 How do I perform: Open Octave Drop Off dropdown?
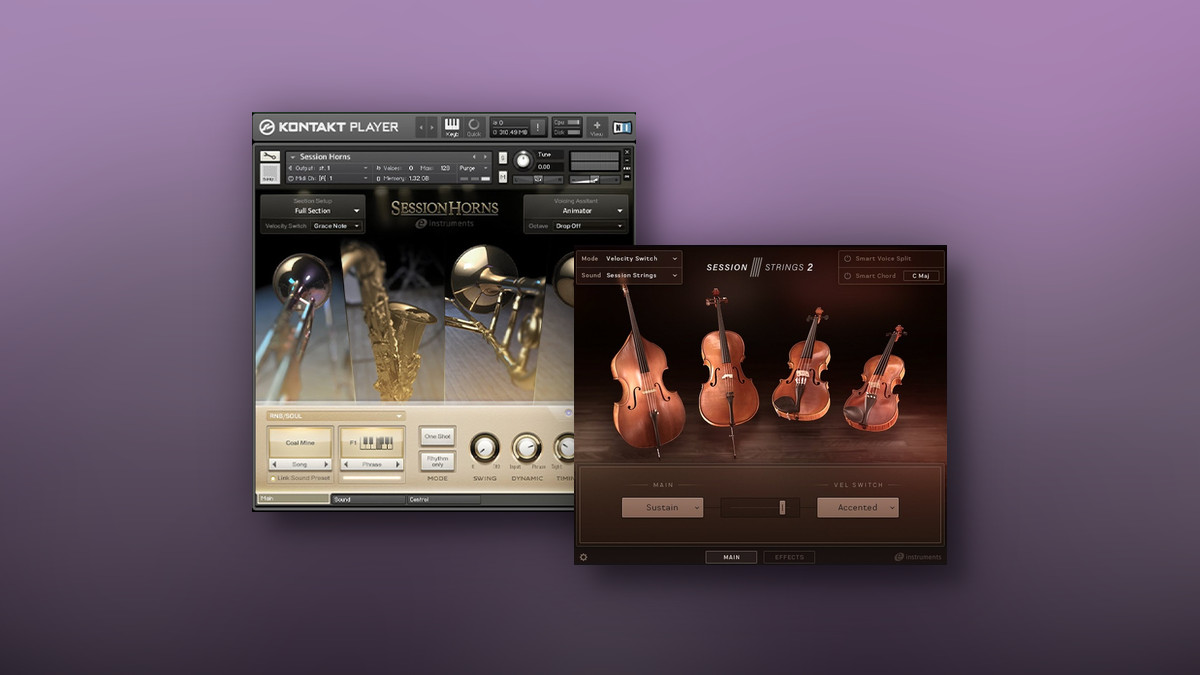tap(589, 226)
